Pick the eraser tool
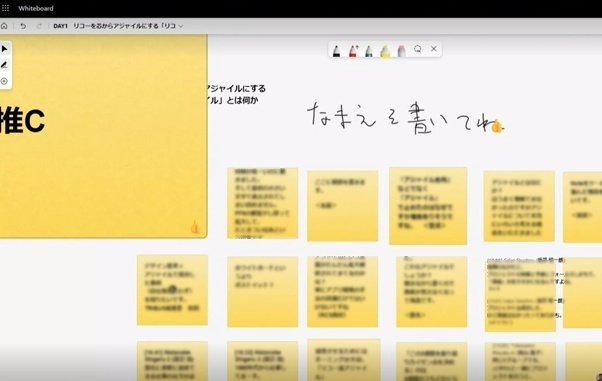 (401, 51)
